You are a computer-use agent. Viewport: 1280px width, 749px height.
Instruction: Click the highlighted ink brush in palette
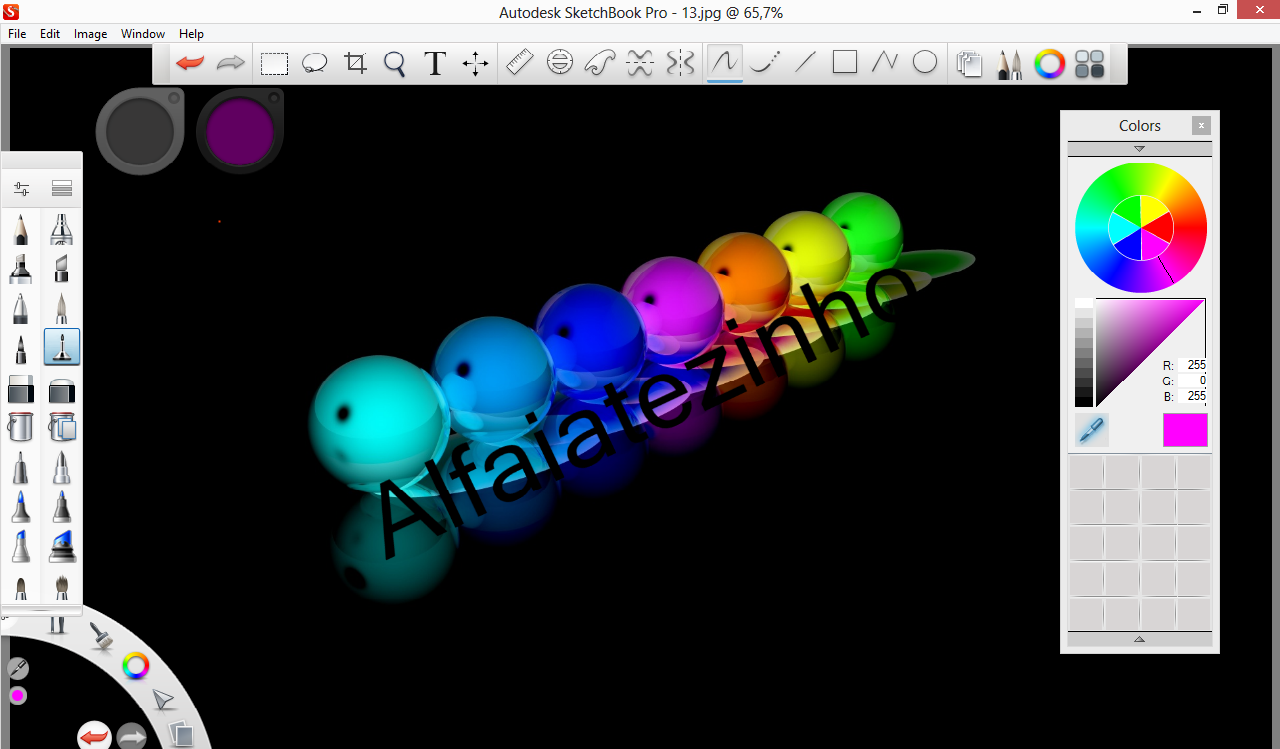coord(62,347)
